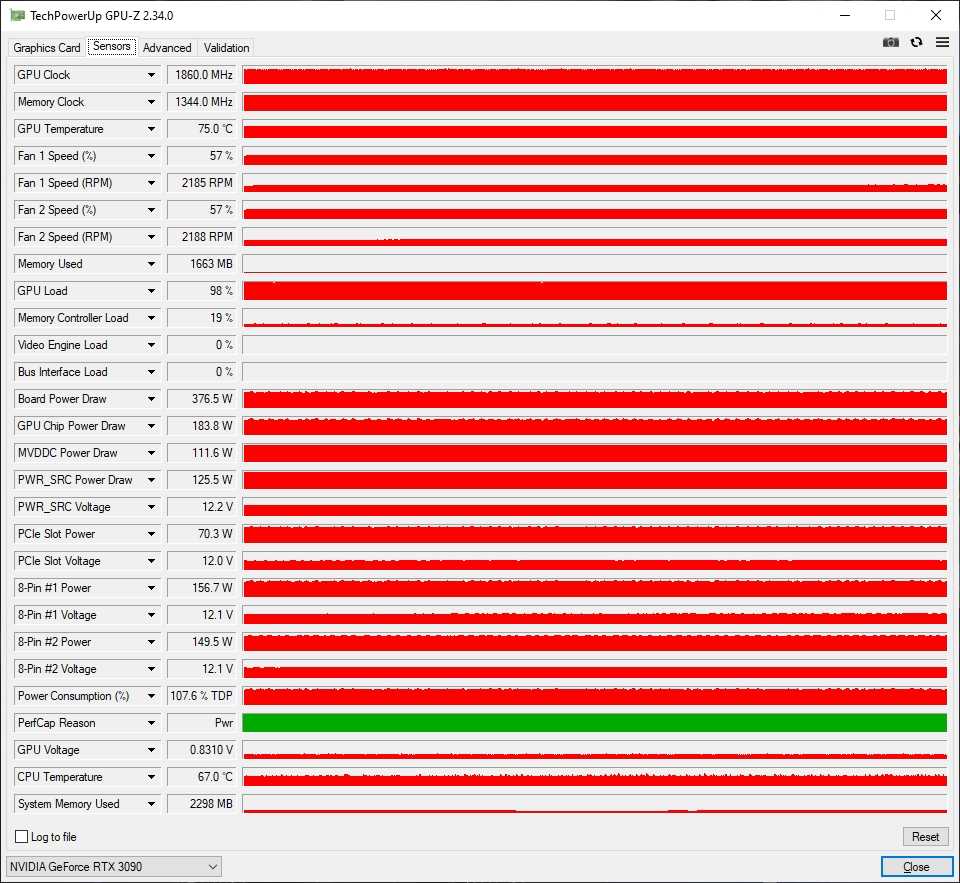The height and width of the screenshot is (883, 960).
Task: Click the refresh sensors icon
Action: [x=916, y=43]
